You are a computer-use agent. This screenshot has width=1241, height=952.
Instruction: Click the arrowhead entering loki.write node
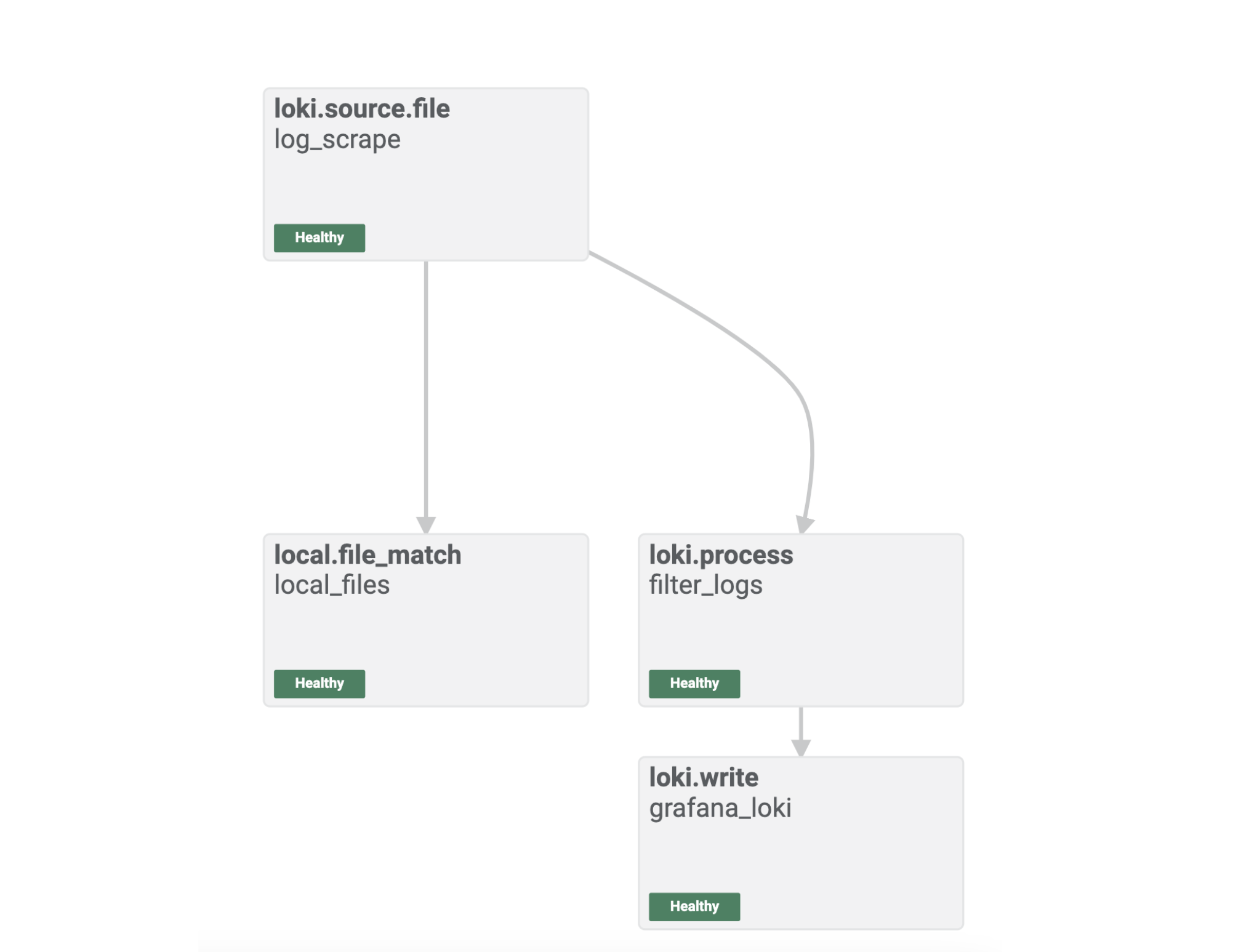[800, 748]
